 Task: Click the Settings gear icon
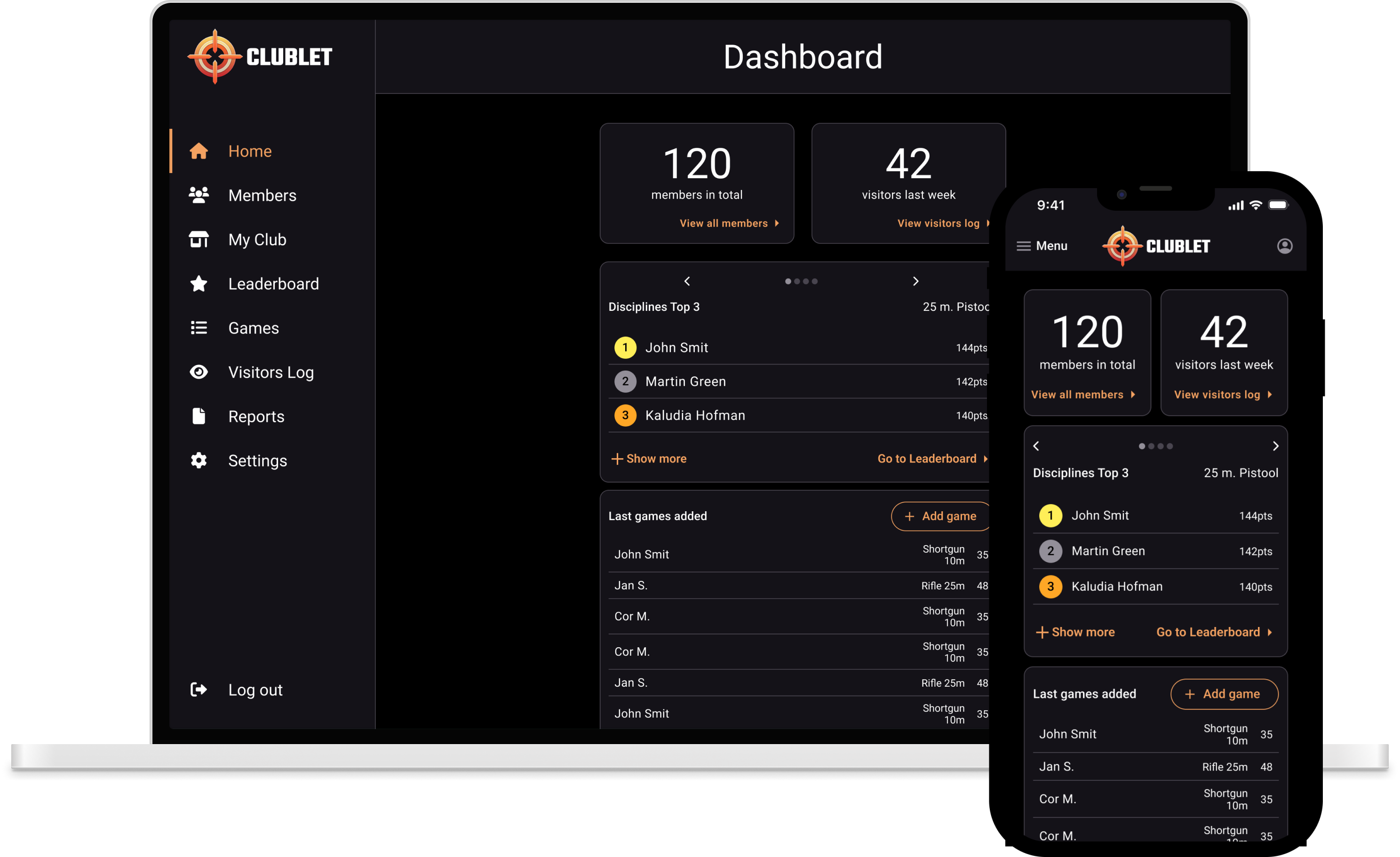click(x=199, y=460)
